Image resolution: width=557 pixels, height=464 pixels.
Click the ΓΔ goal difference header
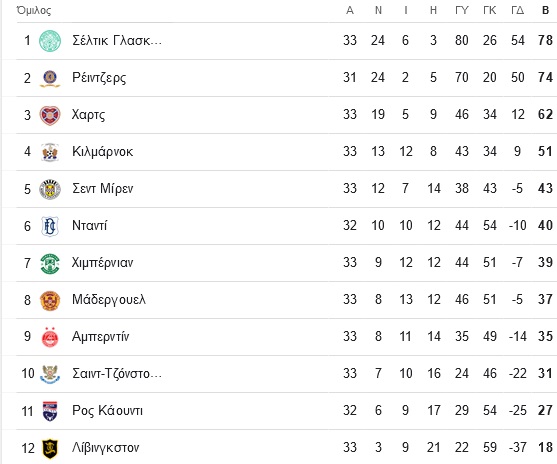(518, 10)
